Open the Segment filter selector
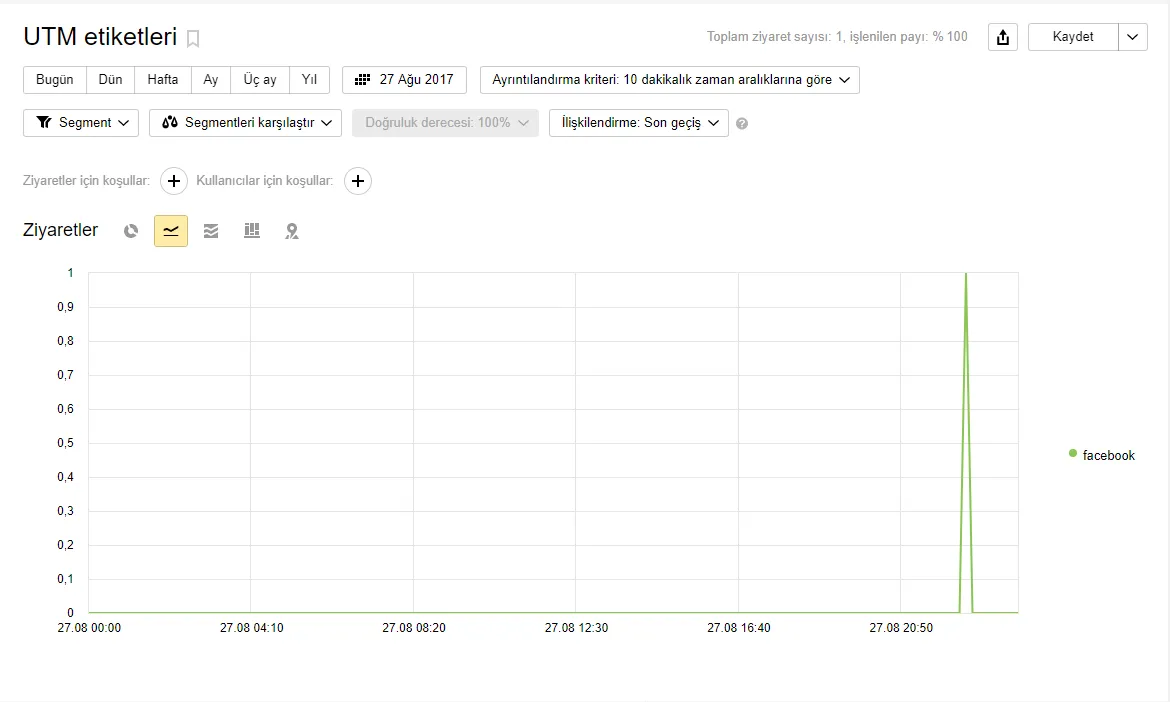This screenshot has height=702, width=1170. tap(80, 123)
